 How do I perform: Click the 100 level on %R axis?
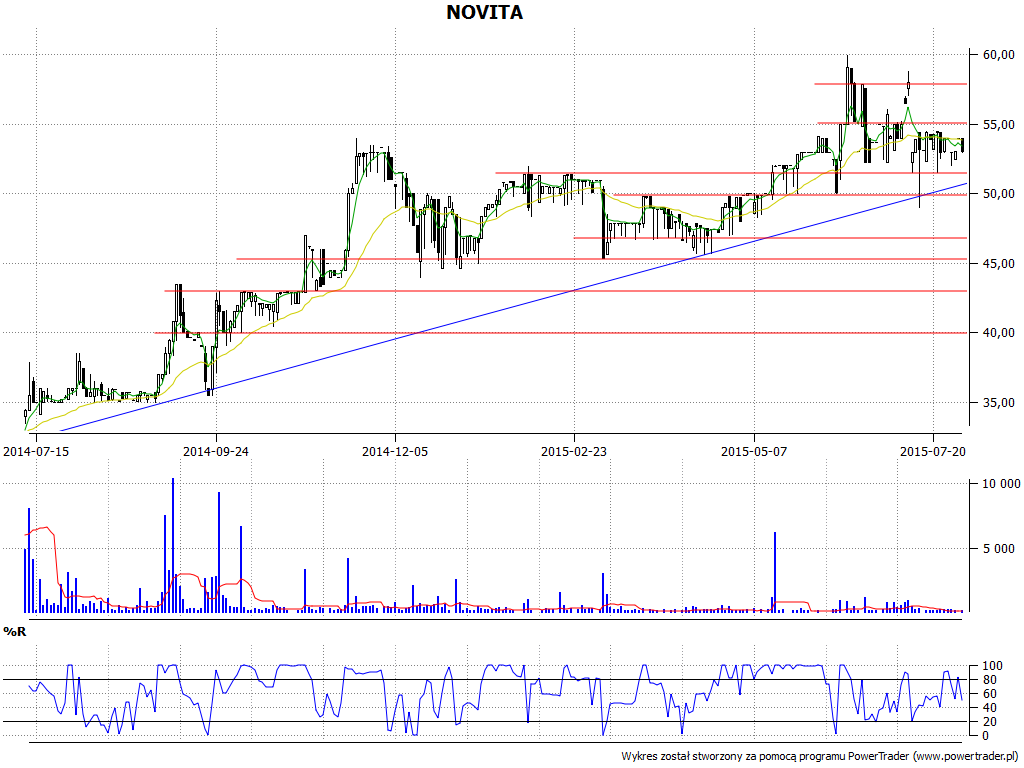pyautogui.click(x=992, y=666)
